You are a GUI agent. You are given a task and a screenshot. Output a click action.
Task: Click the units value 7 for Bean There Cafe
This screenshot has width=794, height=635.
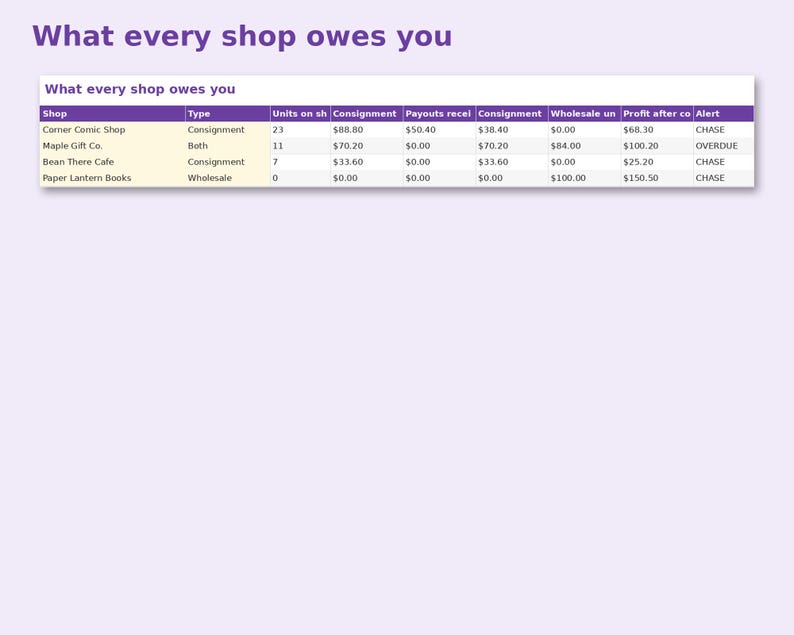pos(275,162)
